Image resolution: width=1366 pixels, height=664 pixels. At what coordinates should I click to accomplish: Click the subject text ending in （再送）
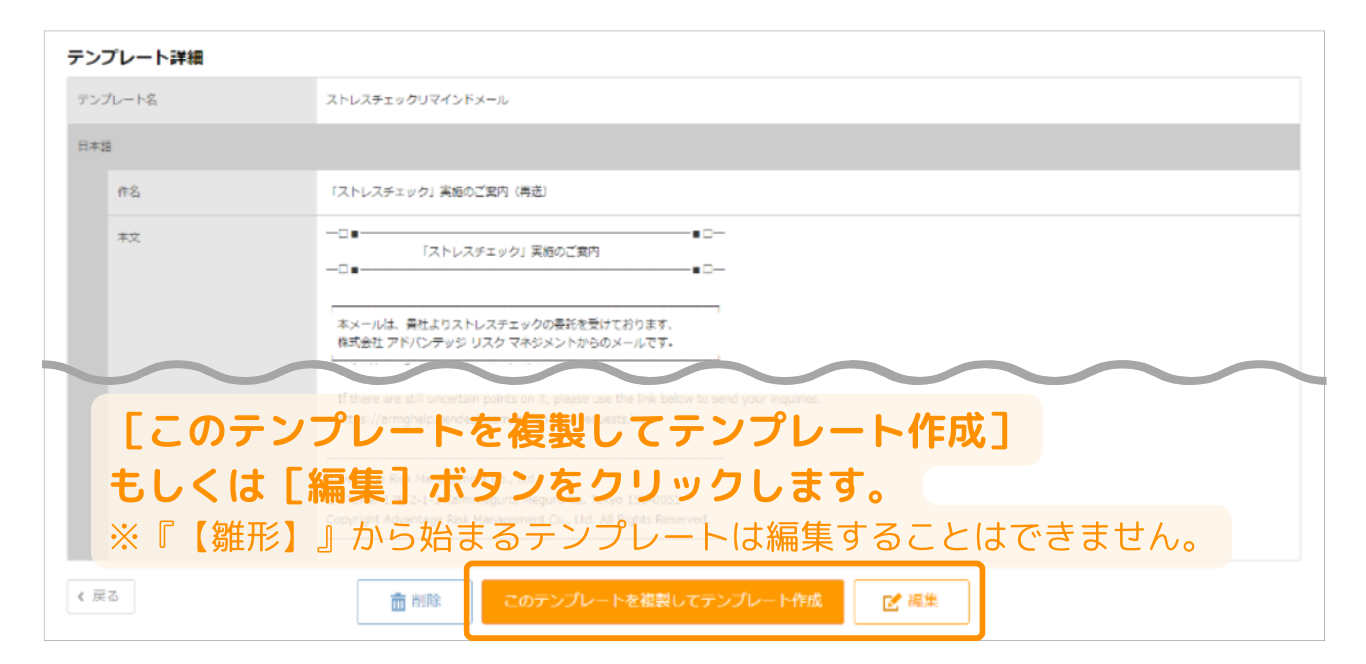[x=437, y=192]
